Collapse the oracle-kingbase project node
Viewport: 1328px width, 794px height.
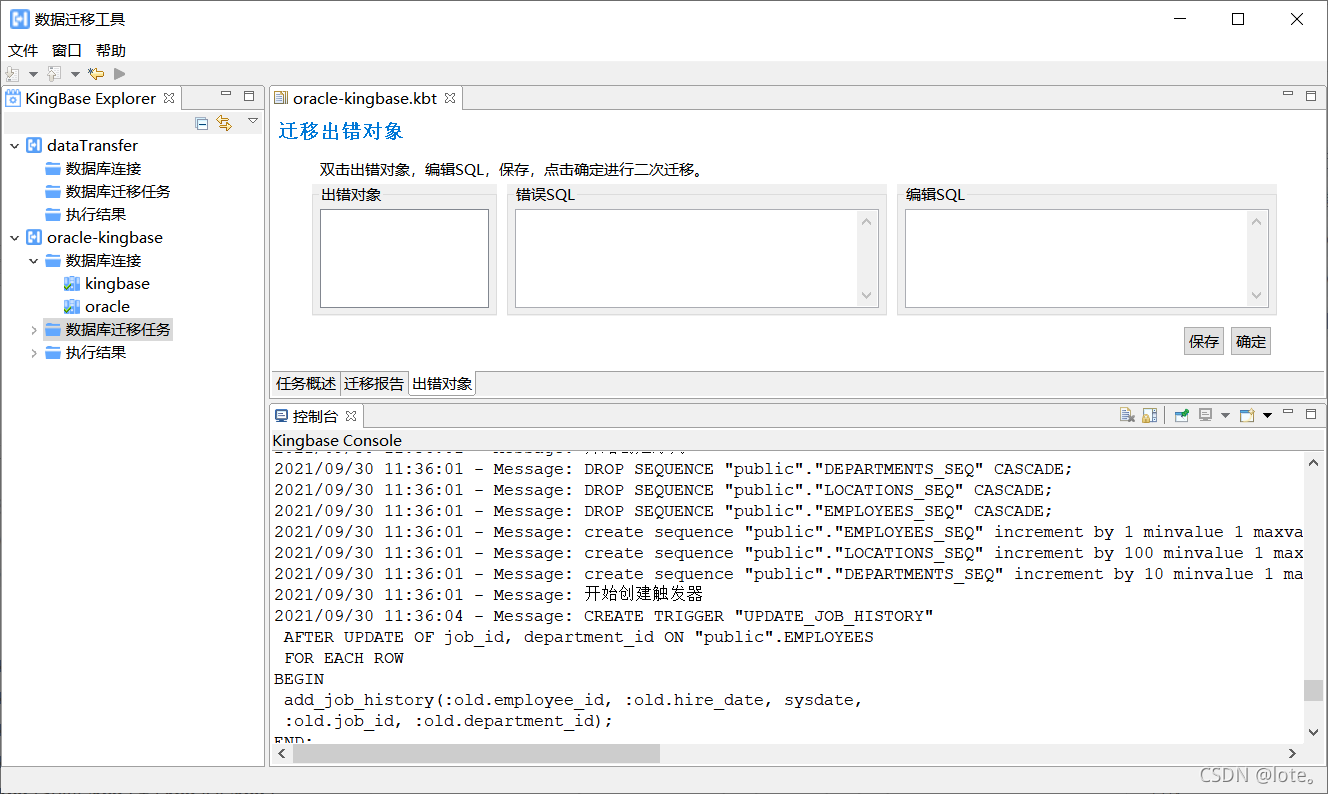(x=14, y=238)
